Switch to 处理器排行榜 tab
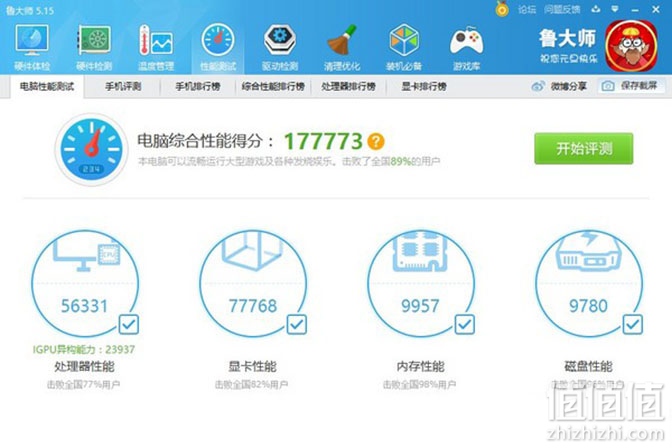The width and height of the screenshot is (672, 448). [348, 87]
